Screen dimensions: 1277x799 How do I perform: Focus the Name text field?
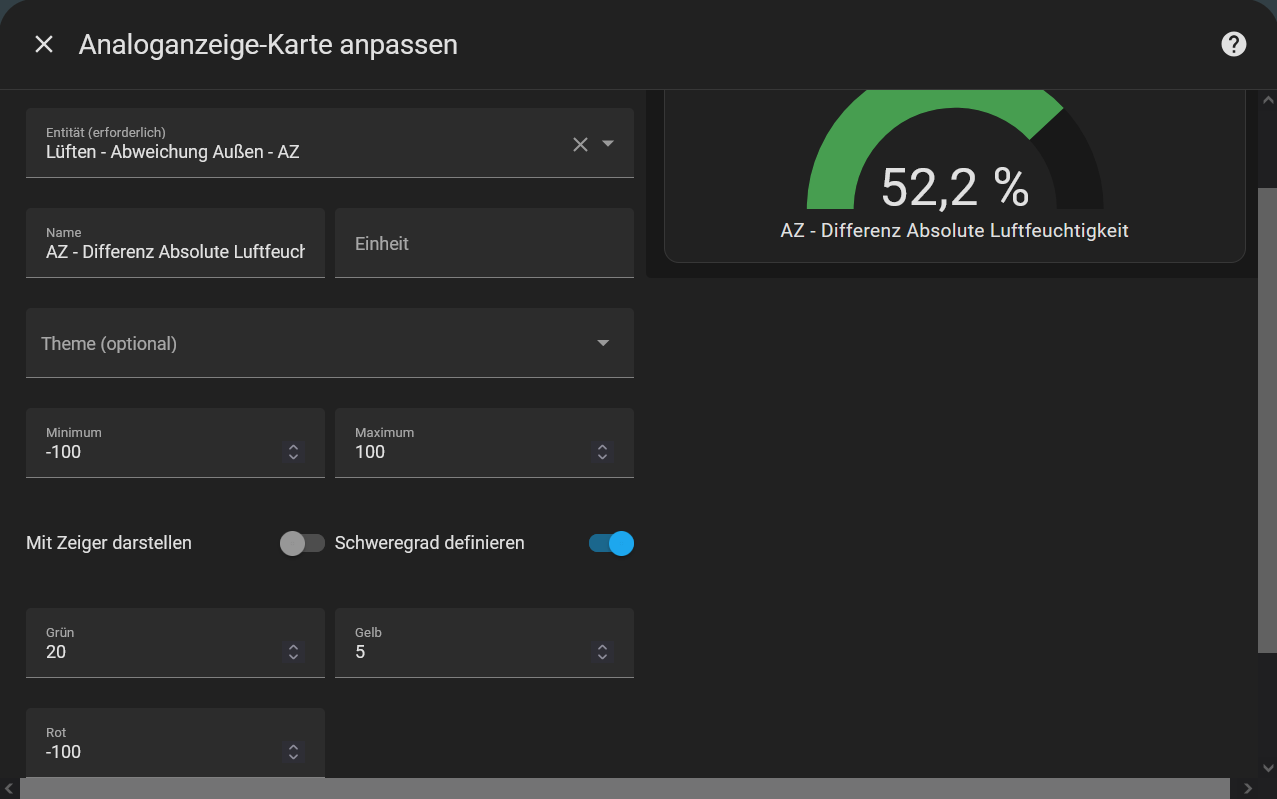pos(174,252)
